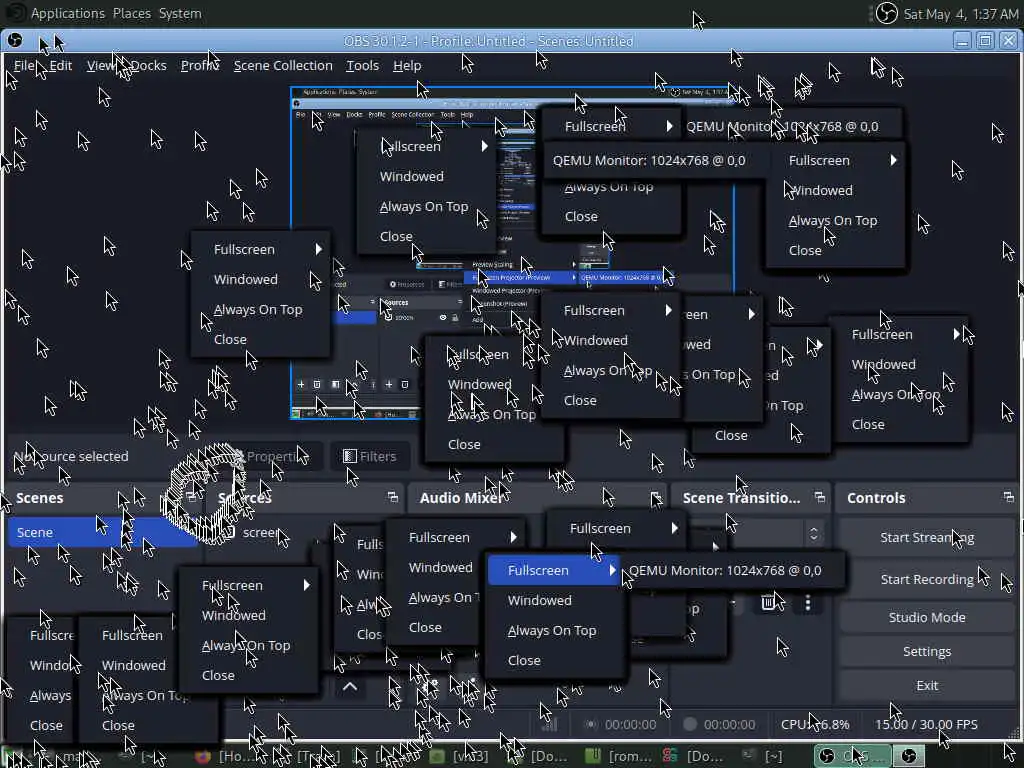Open the System menu in the top panel
The height and width of the screenshot is (768, 1024).
[x=180, y=13]
